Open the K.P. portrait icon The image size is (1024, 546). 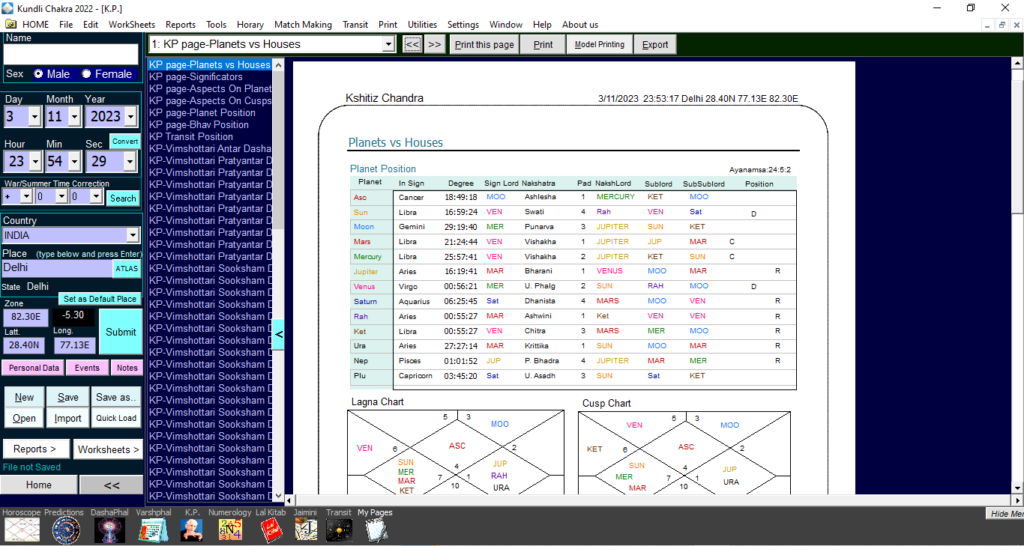tap(191, 530)
